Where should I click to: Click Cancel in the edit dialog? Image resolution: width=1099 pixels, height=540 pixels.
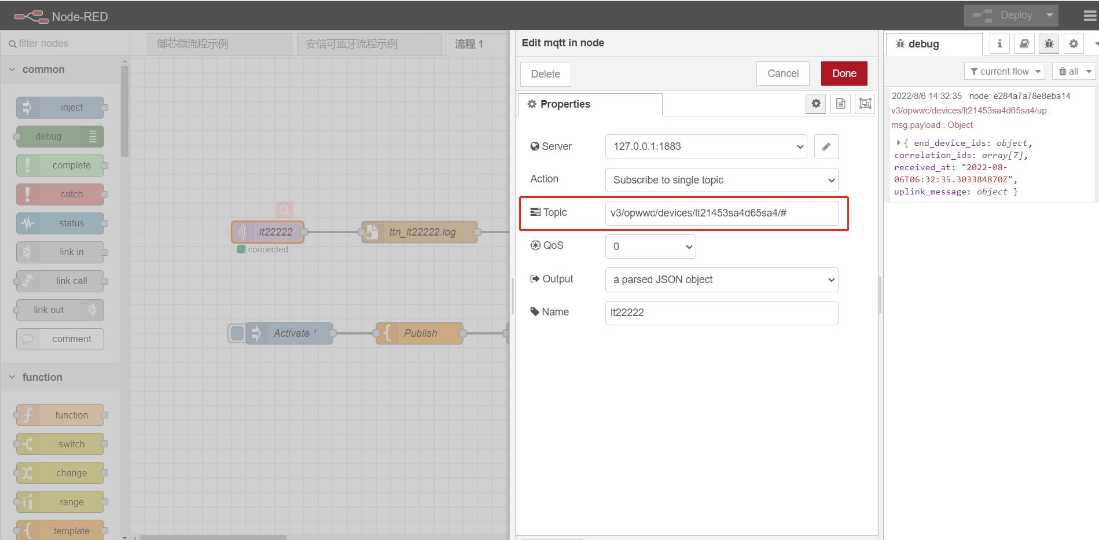pyautogui.click(x=783, y=74)
